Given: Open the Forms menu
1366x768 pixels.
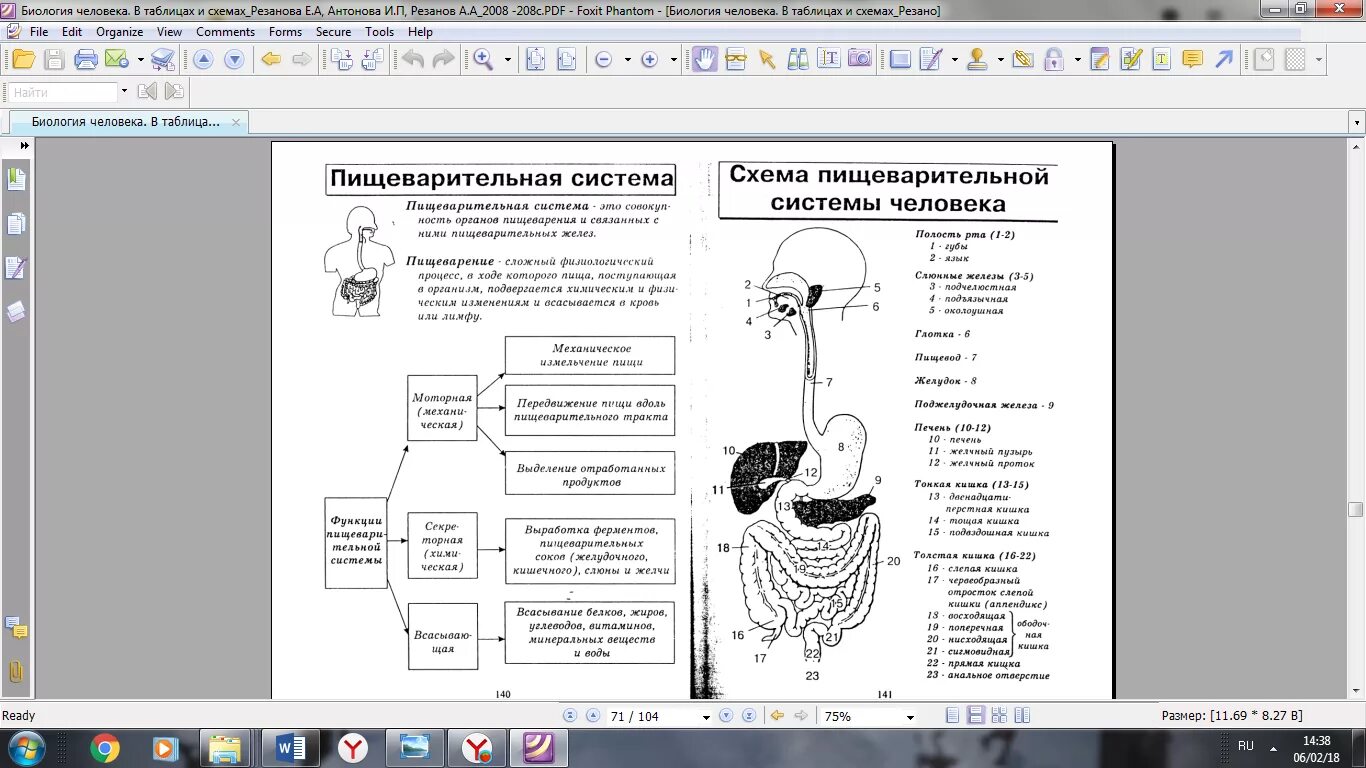Looking at the screenshot, I should pyautogui.click(x=285, y=32).
